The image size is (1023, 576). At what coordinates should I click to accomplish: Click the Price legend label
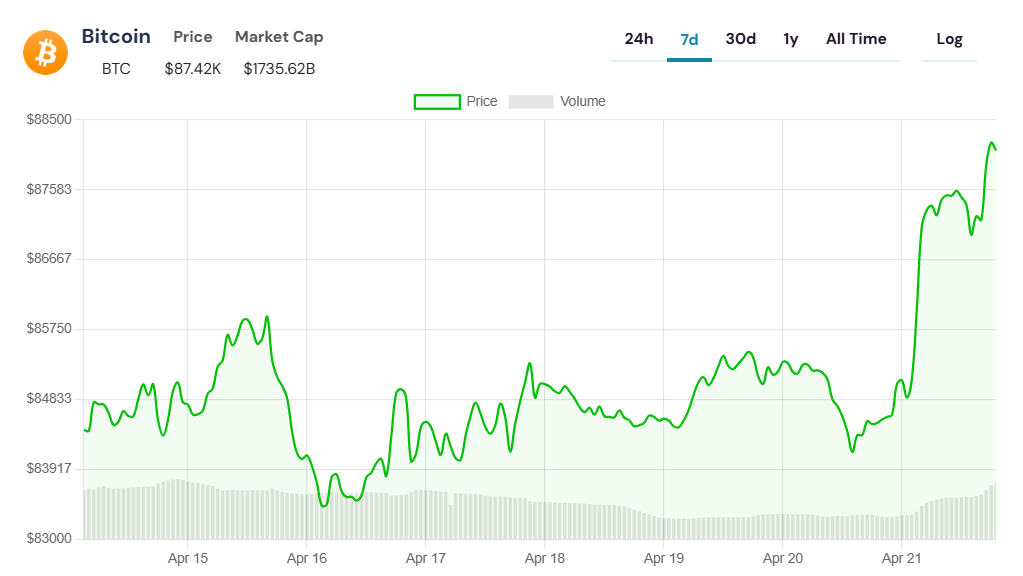(x=481, y=102)
